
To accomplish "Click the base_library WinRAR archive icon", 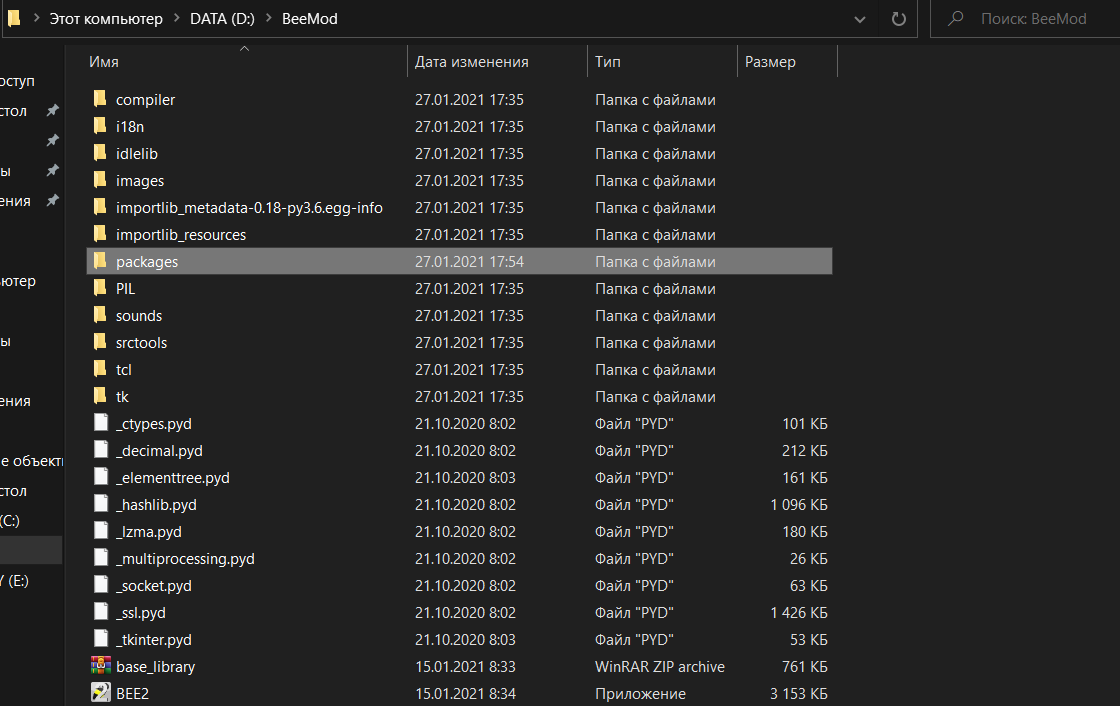I will pyautogui.click(x=100, y=666).
